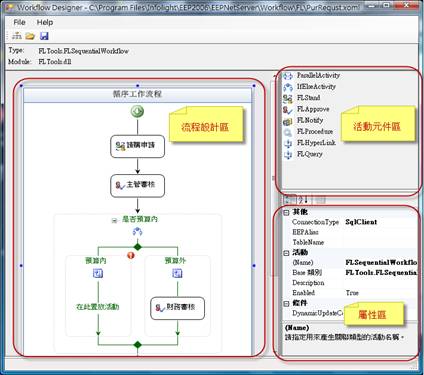424x375 pixels.
Task: Collapse the 活動 property category
Action: pos(286,253)
